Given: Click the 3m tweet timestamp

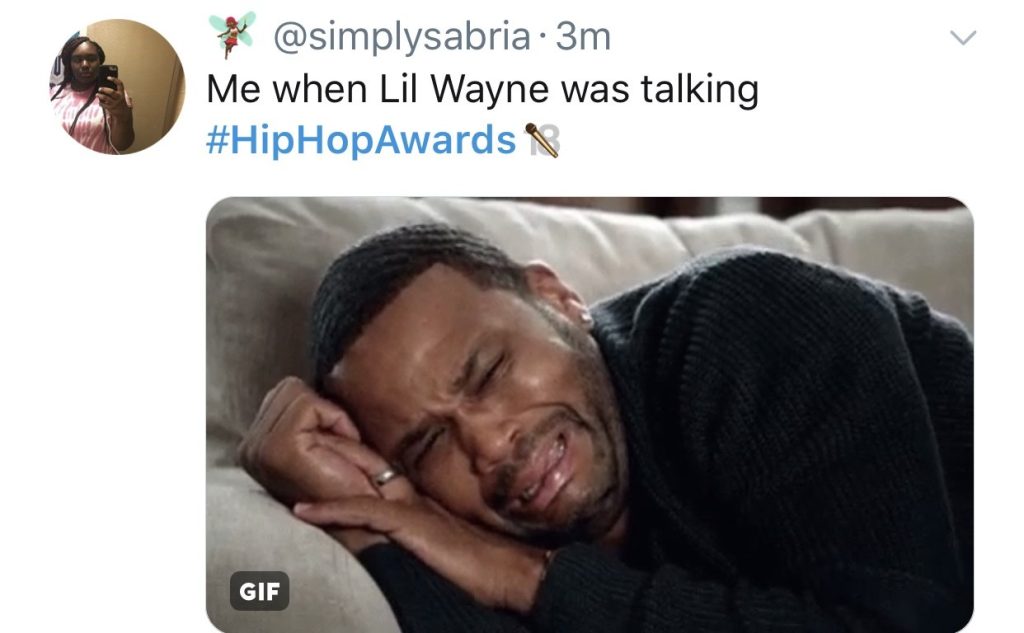Looking at the screenshot, I should click(583, 37).
